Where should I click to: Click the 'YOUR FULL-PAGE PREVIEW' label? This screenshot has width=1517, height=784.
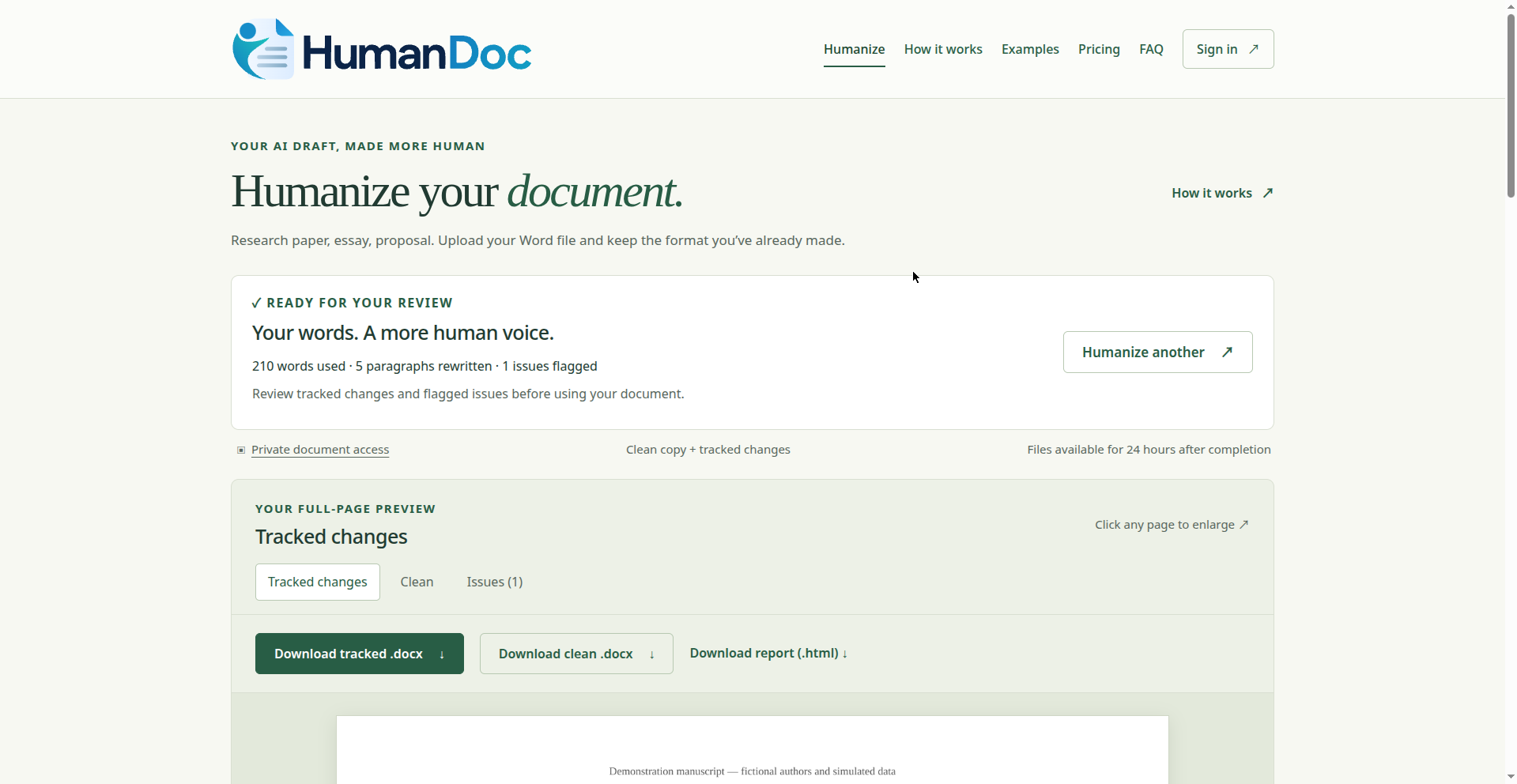[x=345, y=509]
